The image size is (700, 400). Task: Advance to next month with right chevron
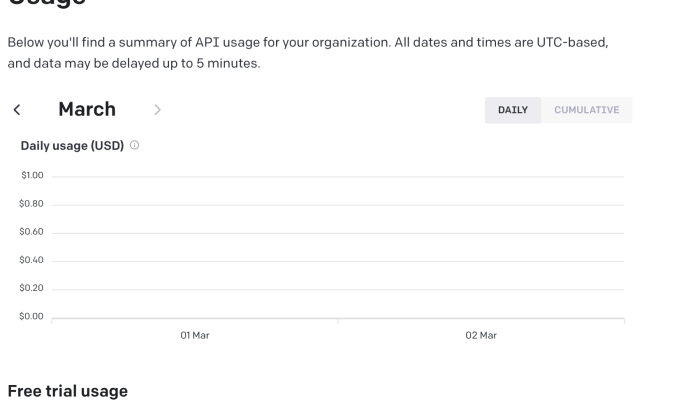(157, 110)
